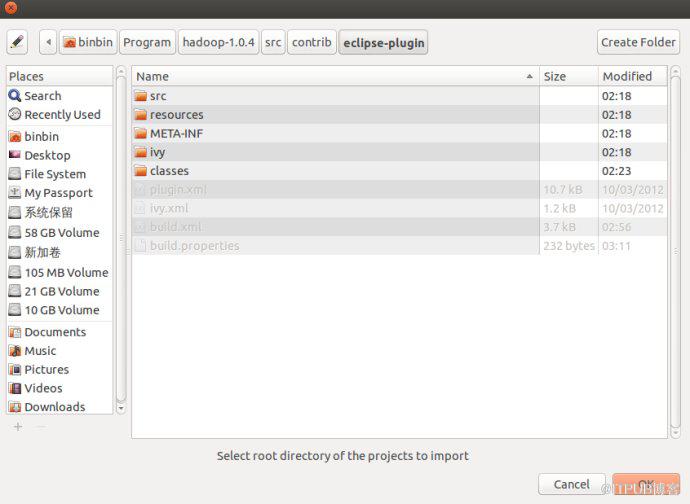The width and height of the screenshot is (690, 504).
Task: Click the back arrow in path bar
Action: coord(48,42)
